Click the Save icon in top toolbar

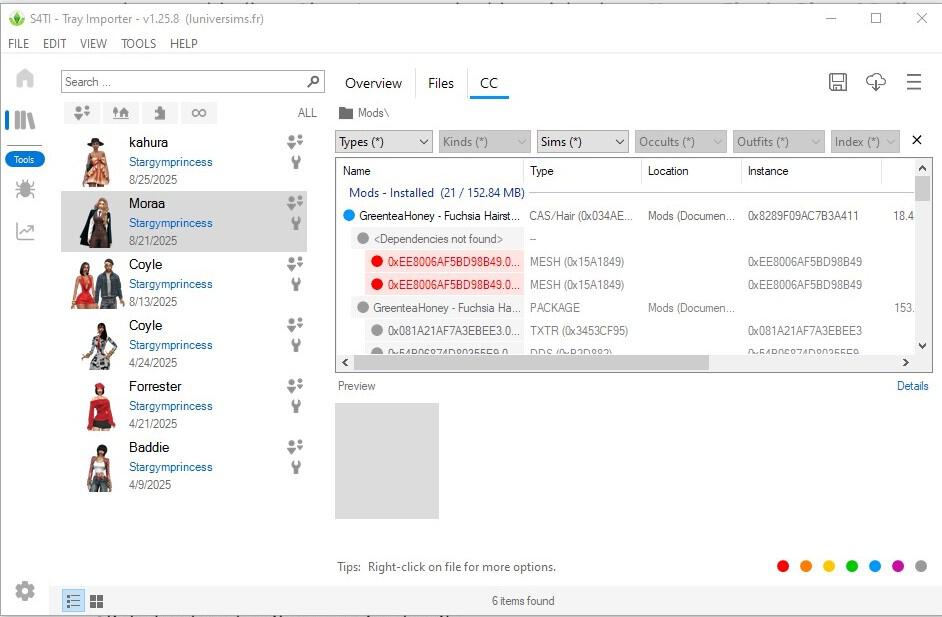838,83
